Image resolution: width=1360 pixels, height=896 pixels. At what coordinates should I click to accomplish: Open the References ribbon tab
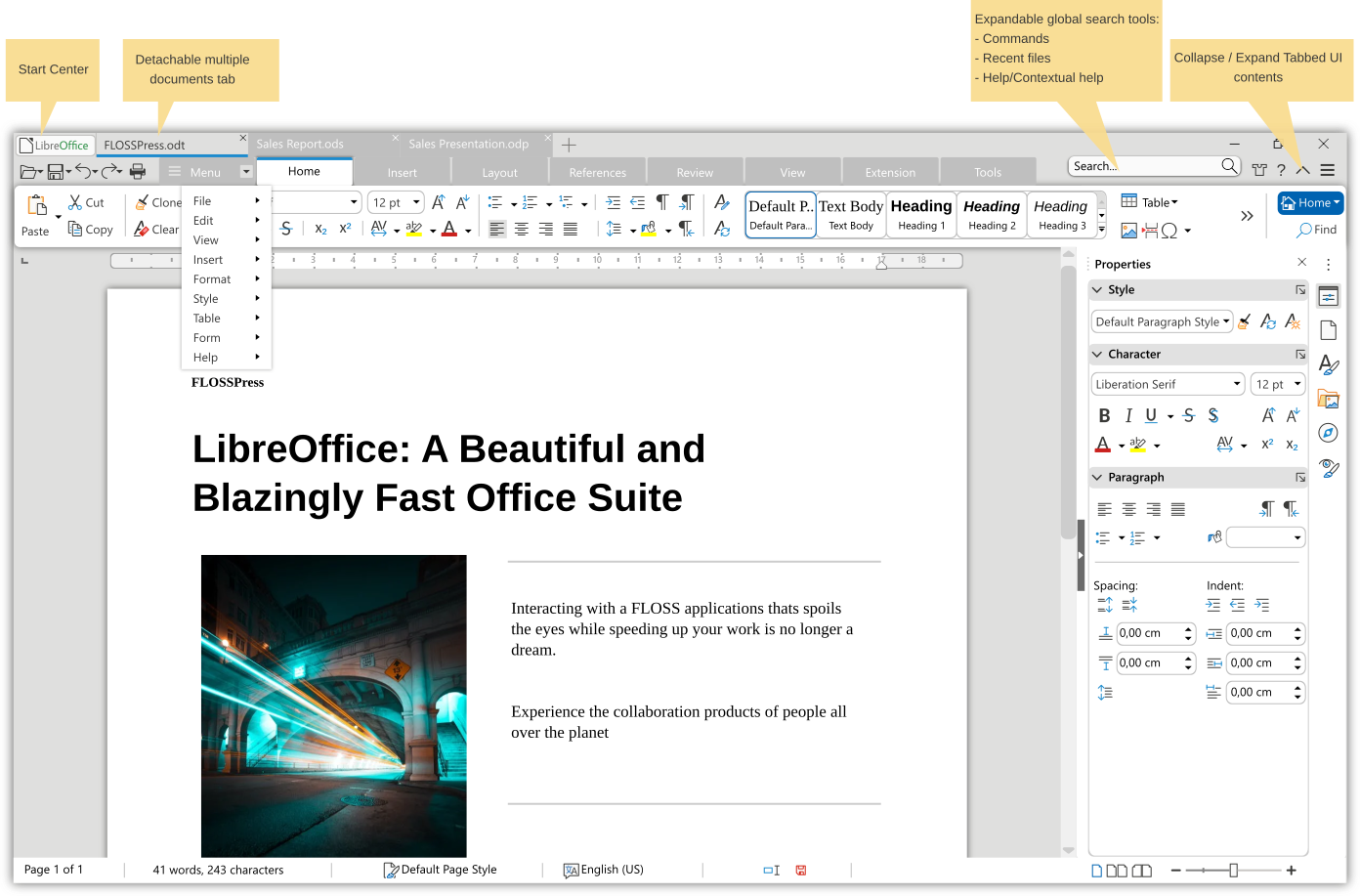pos(597,170)
